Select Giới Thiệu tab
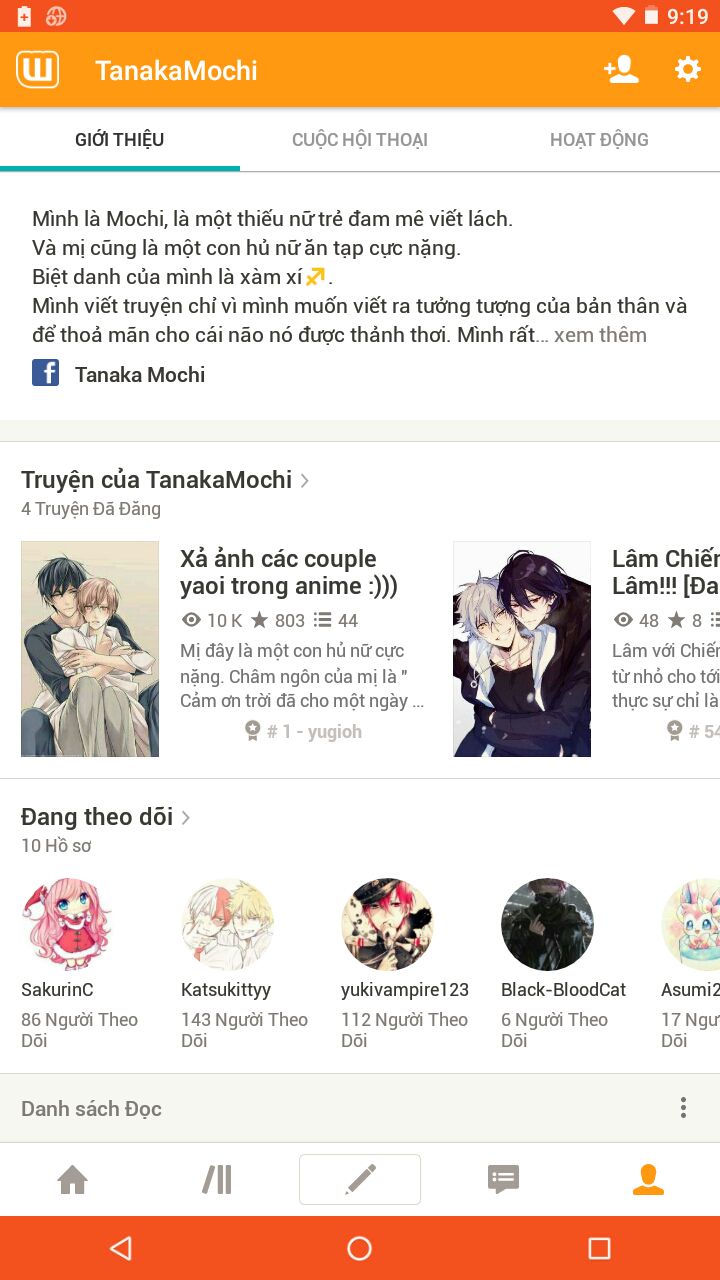The height and width of the screenshot is (1280, 720). [120, 140]
